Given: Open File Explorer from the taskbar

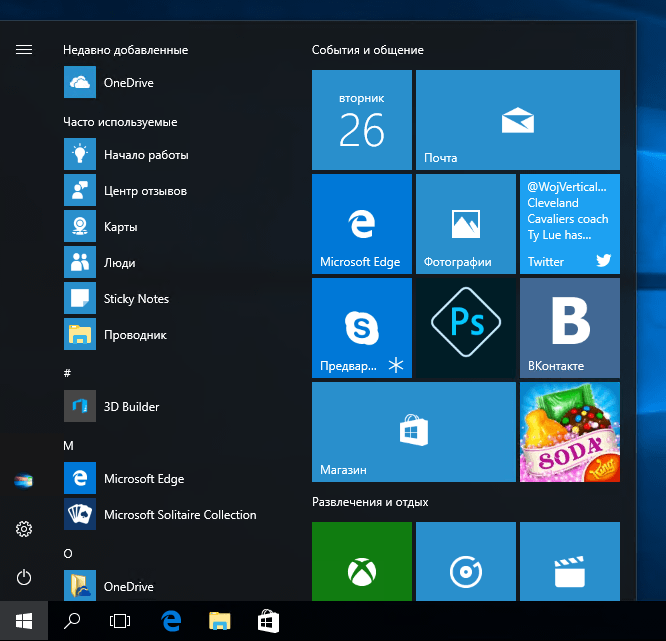Looking at the screenshot, I should pyautogui.click(x=220, y=621).
